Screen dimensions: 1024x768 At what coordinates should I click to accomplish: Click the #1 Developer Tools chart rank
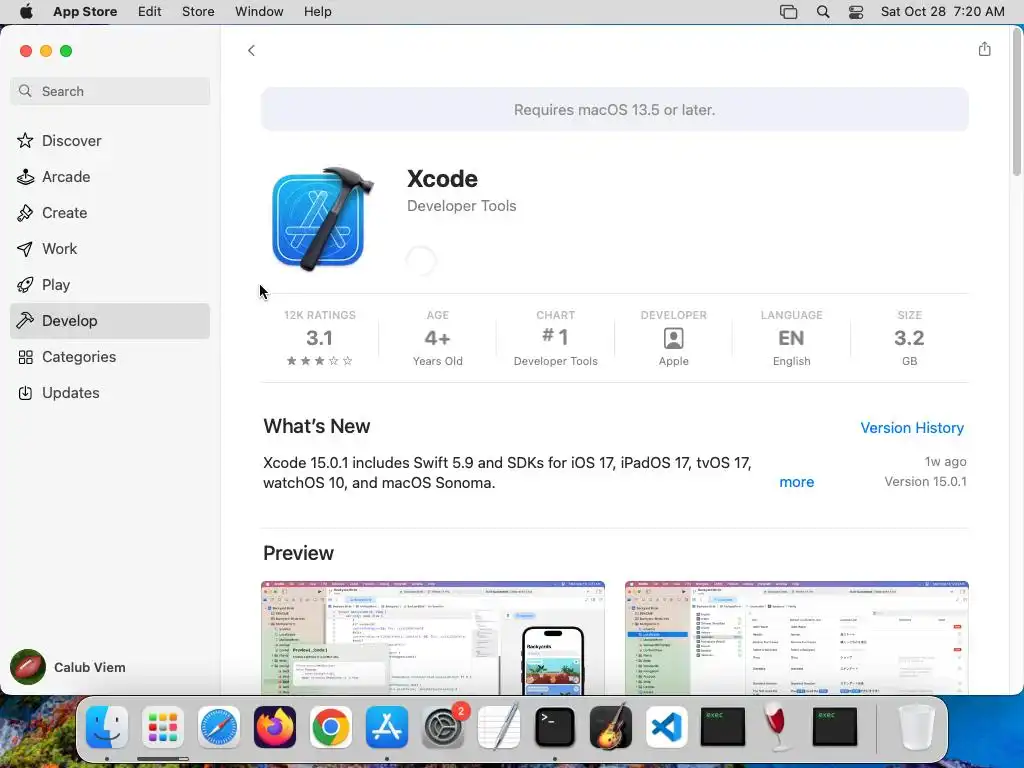coord(555,338)
